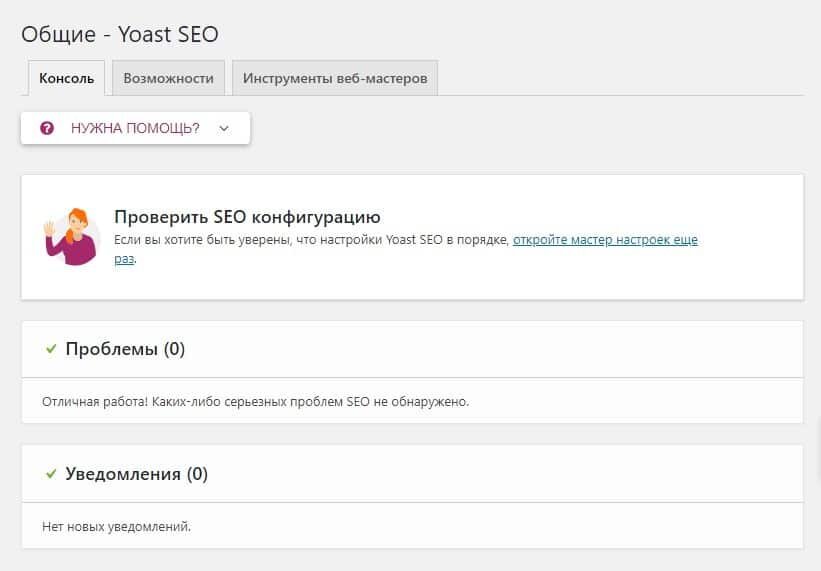Image resolution: width=821 pixels, height=571 pixels.
Task: Click the (0) count next to Уведомления
Action: click(196, 473)
